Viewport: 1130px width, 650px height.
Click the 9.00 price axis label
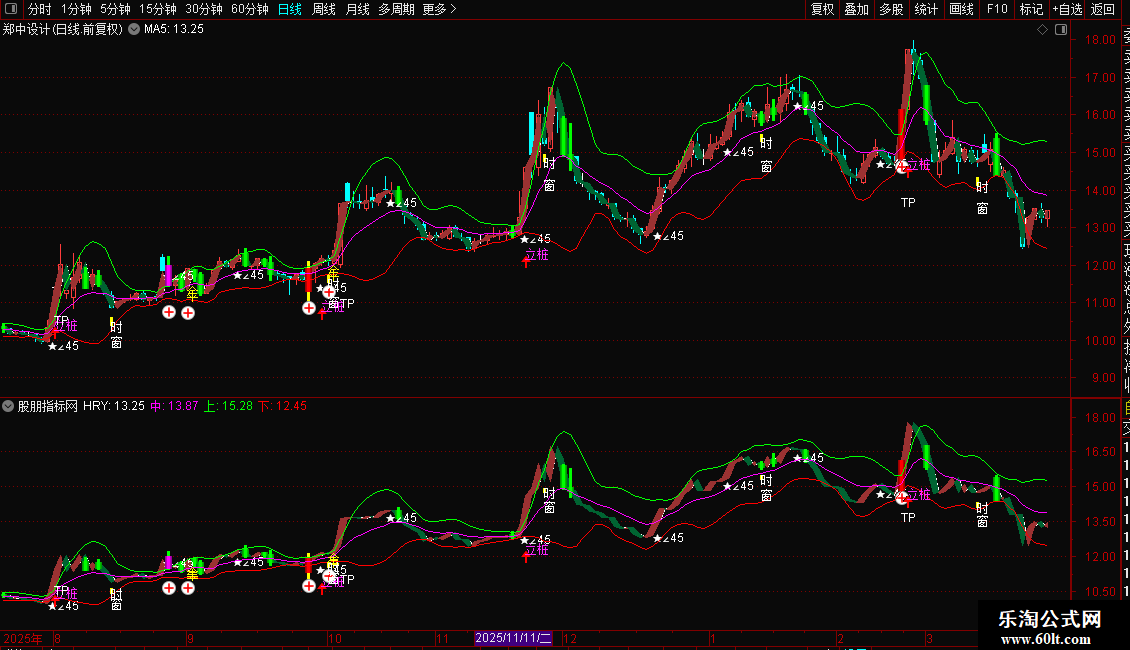[x=1104, y=378]
